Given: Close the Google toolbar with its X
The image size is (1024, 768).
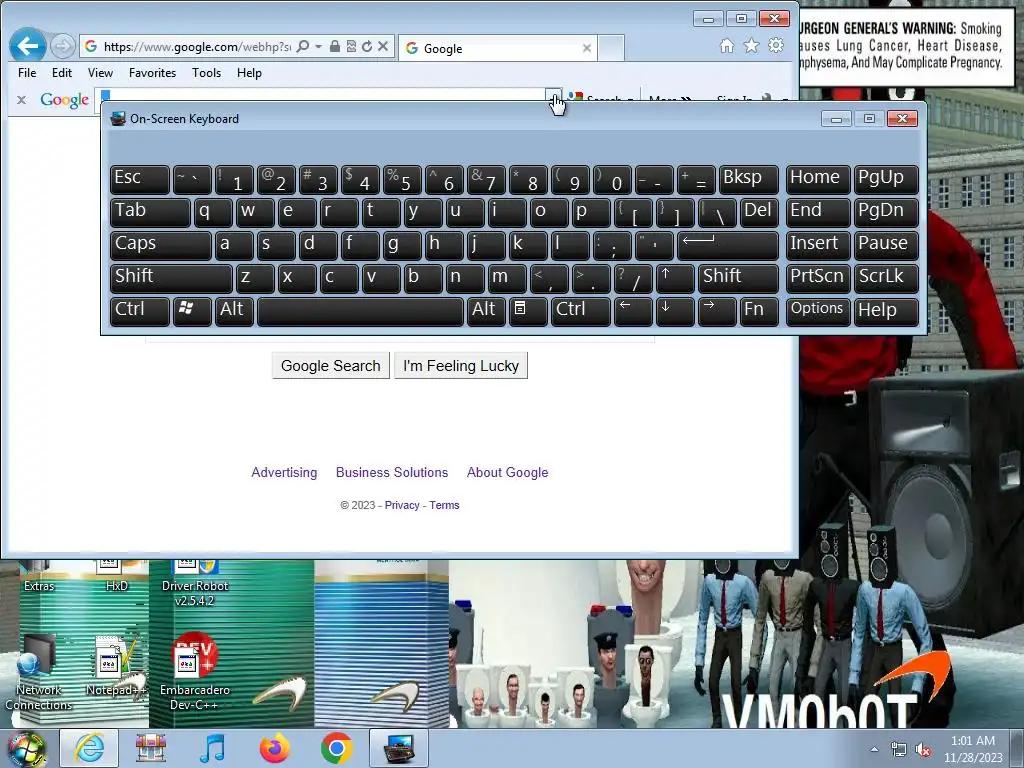Looking at the screenshot, I should click(x=21, y=100).
